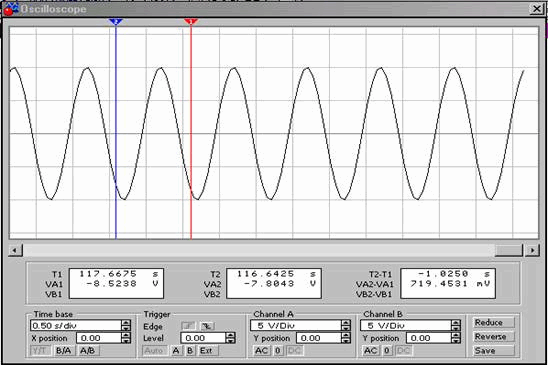Click the left scroll arrow under the waveform

point(15,250)
